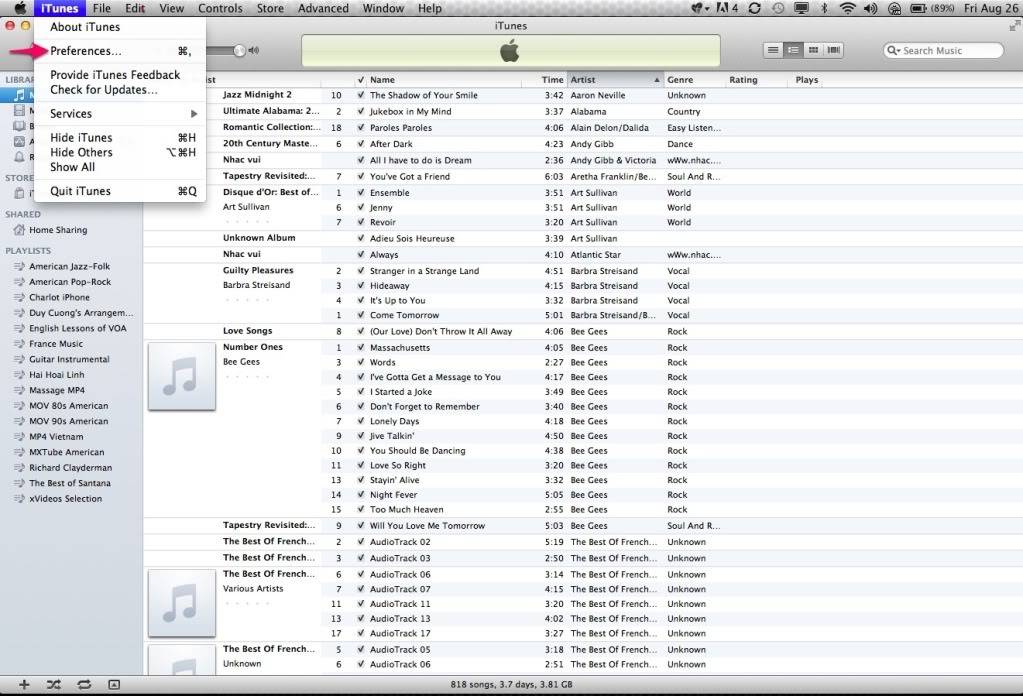Image resolution: width=1023 pixels, height=696 pixels.
Task: Select the Music library note icon
Action: pos(20,95)
